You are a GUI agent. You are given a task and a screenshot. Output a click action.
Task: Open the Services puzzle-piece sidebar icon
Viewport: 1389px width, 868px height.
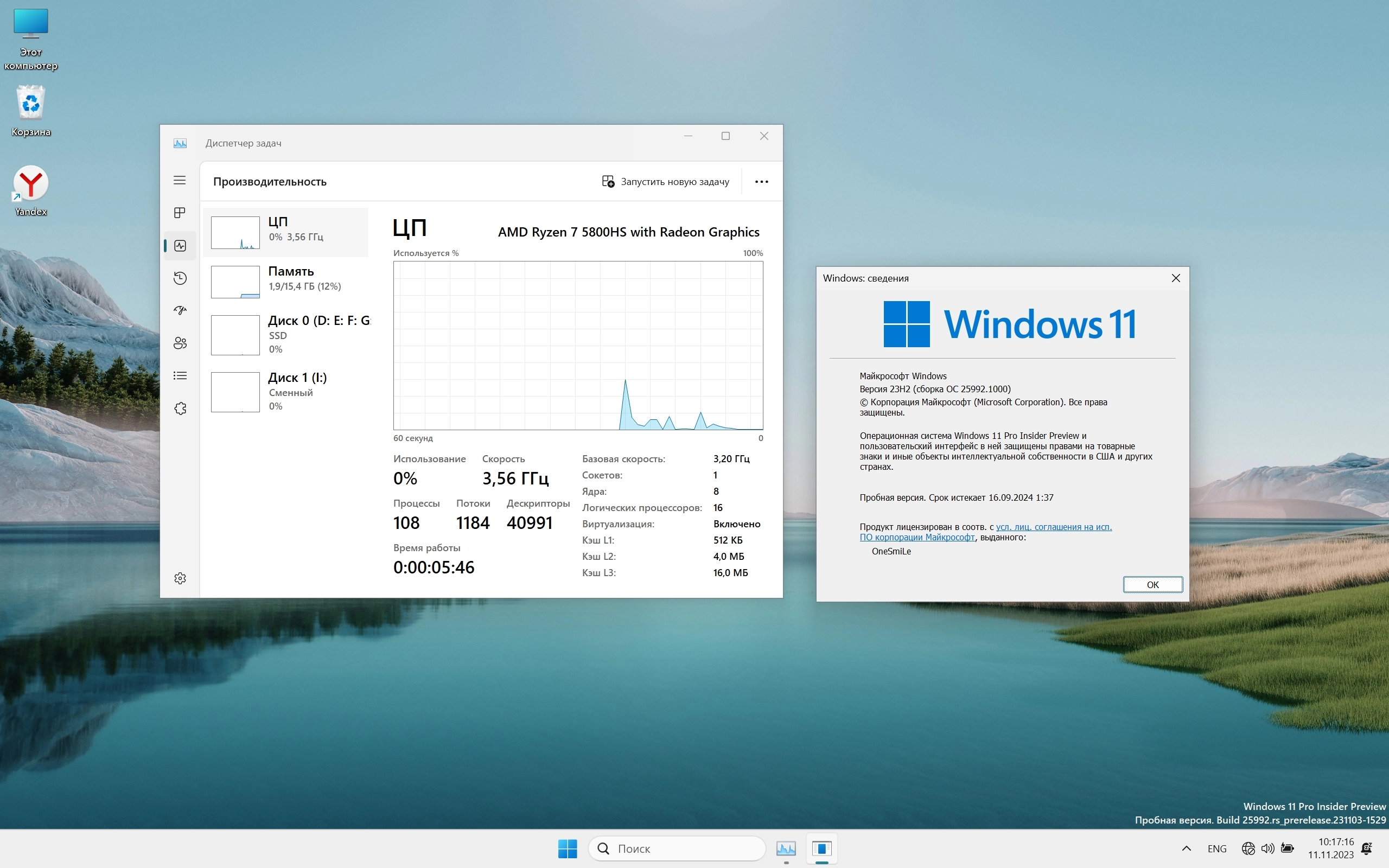pos(180,408)
